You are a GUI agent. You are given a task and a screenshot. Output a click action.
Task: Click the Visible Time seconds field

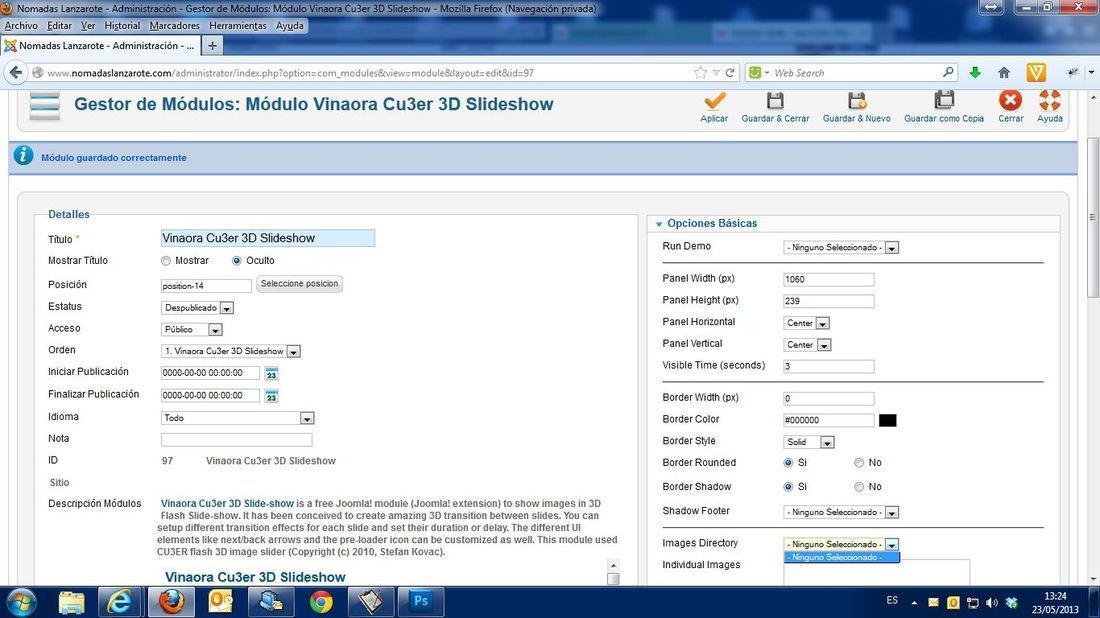(829, 367)
